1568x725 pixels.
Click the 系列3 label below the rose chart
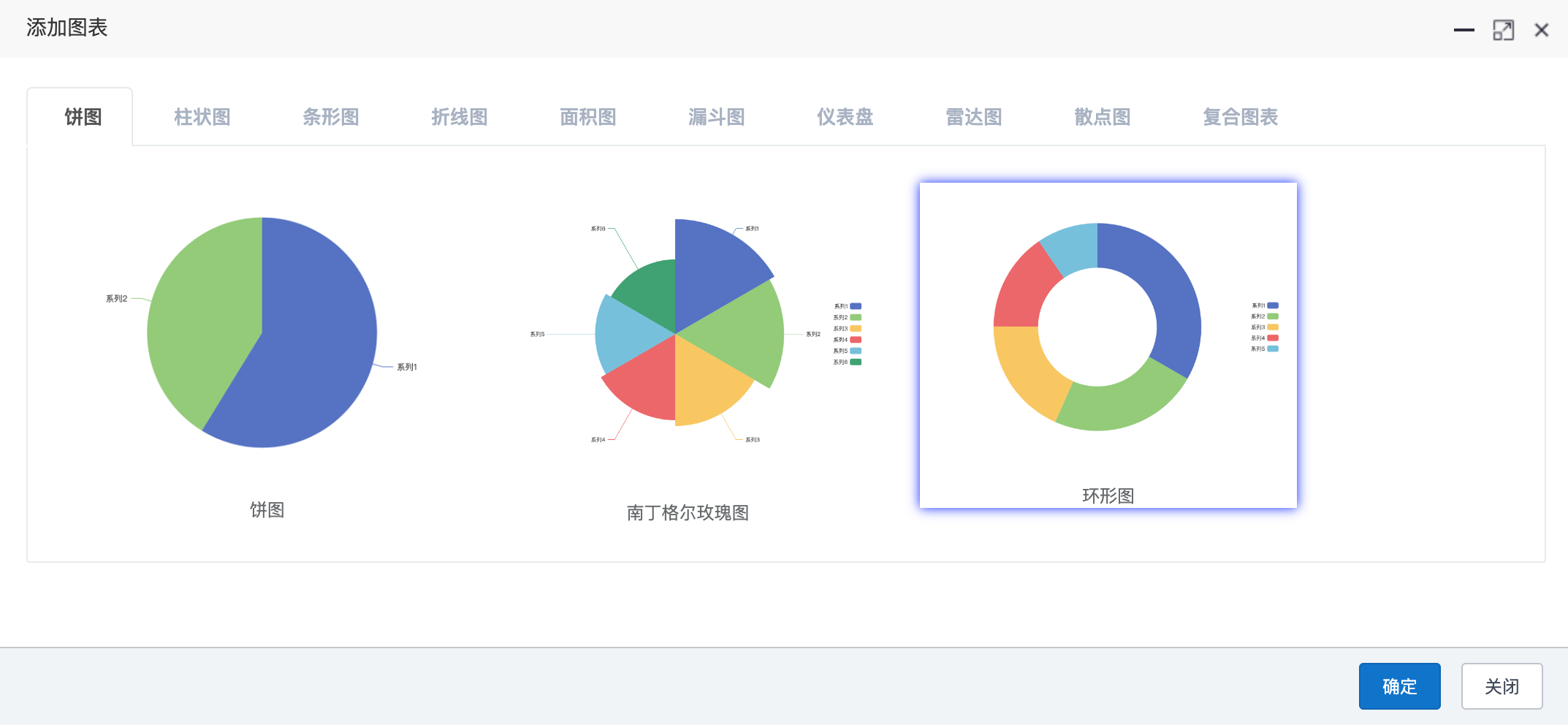click(x=753, y=439)
